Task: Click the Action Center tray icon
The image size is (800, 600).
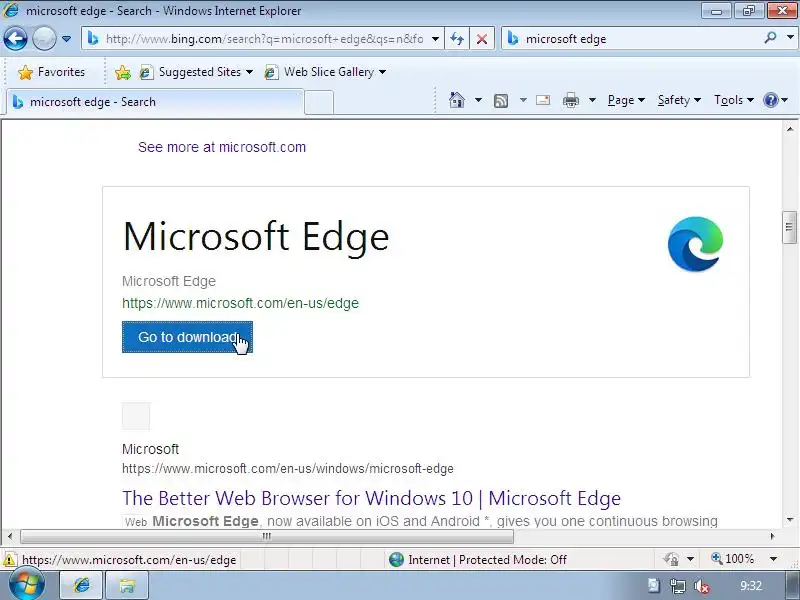Action: click(x=654, y=586)
